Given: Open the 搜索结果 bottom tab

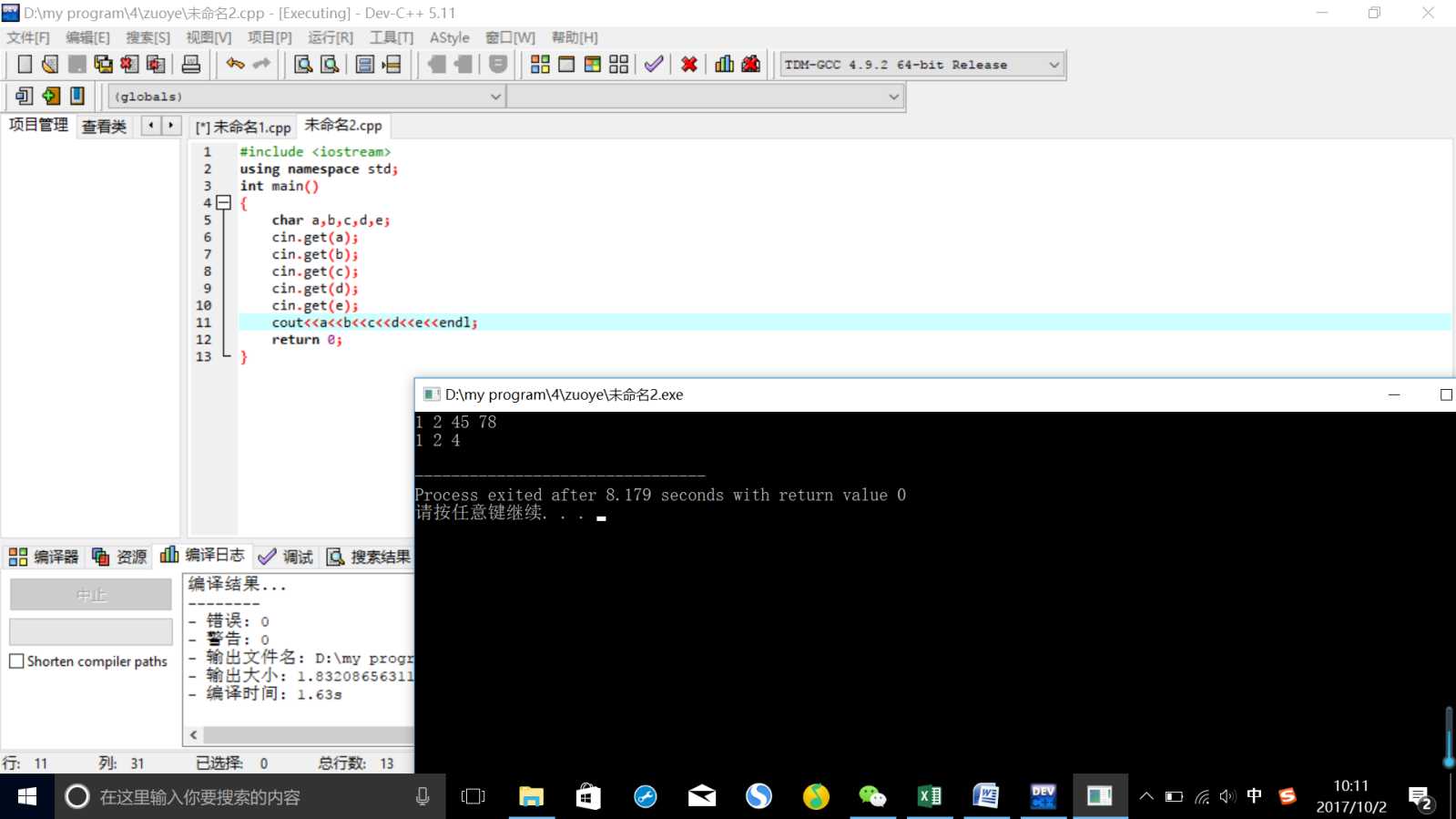Looking at the screenshot, I should [x=369, y=557].
